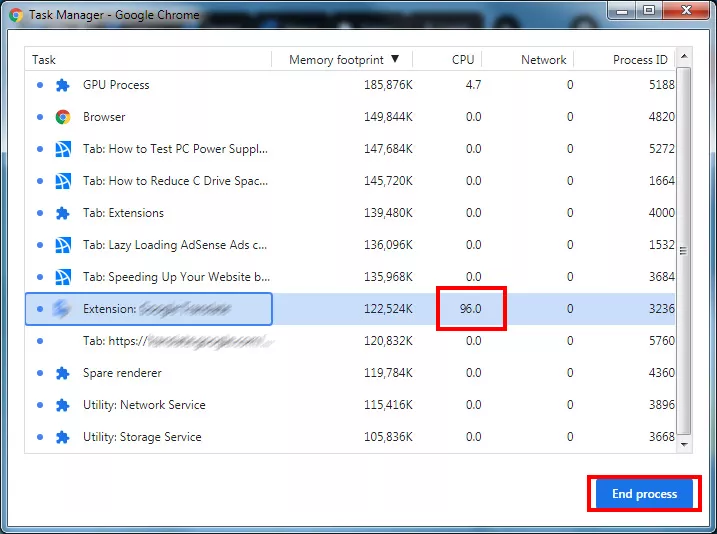Select Tab: How to Reduce C Drive Spac...
This screenshot has height=534, width=717.
(350, 181)
